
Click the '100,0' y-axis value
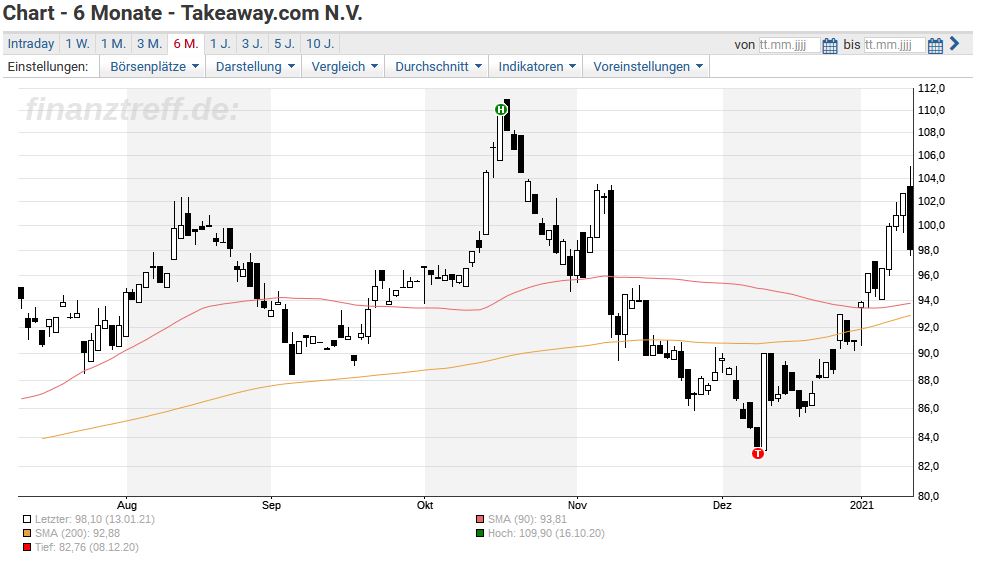tap(932, 225)
